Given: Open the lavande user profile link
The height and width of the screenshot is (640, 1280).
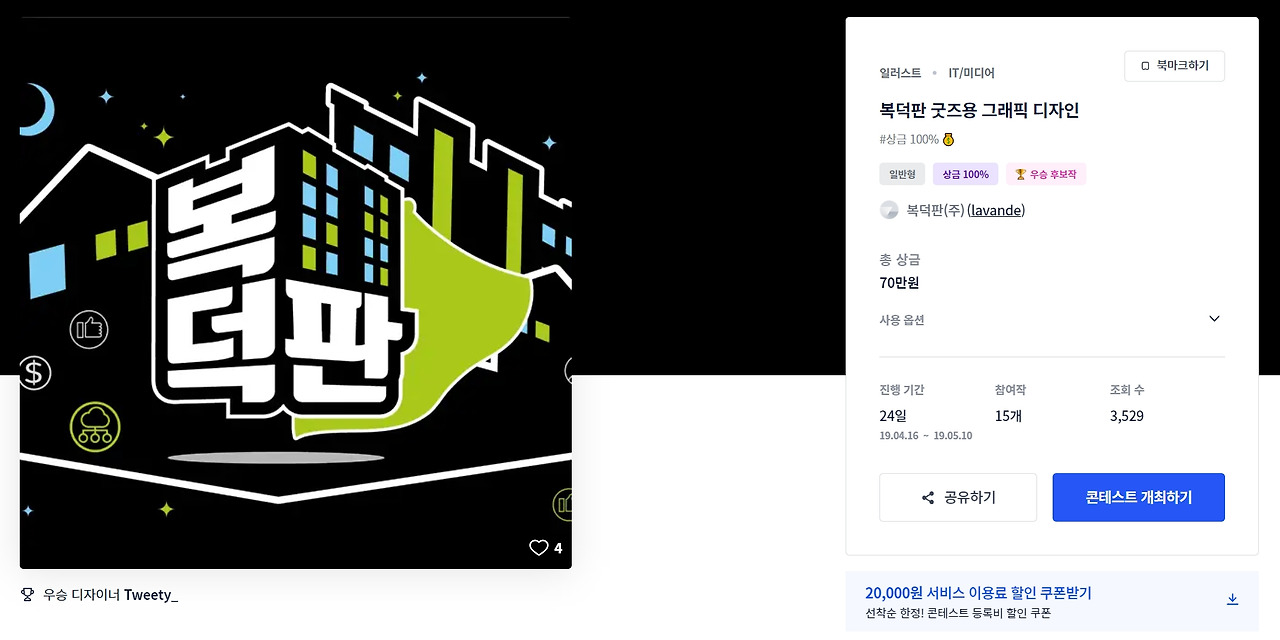Looking at the screenshot, I should point(996,210).
